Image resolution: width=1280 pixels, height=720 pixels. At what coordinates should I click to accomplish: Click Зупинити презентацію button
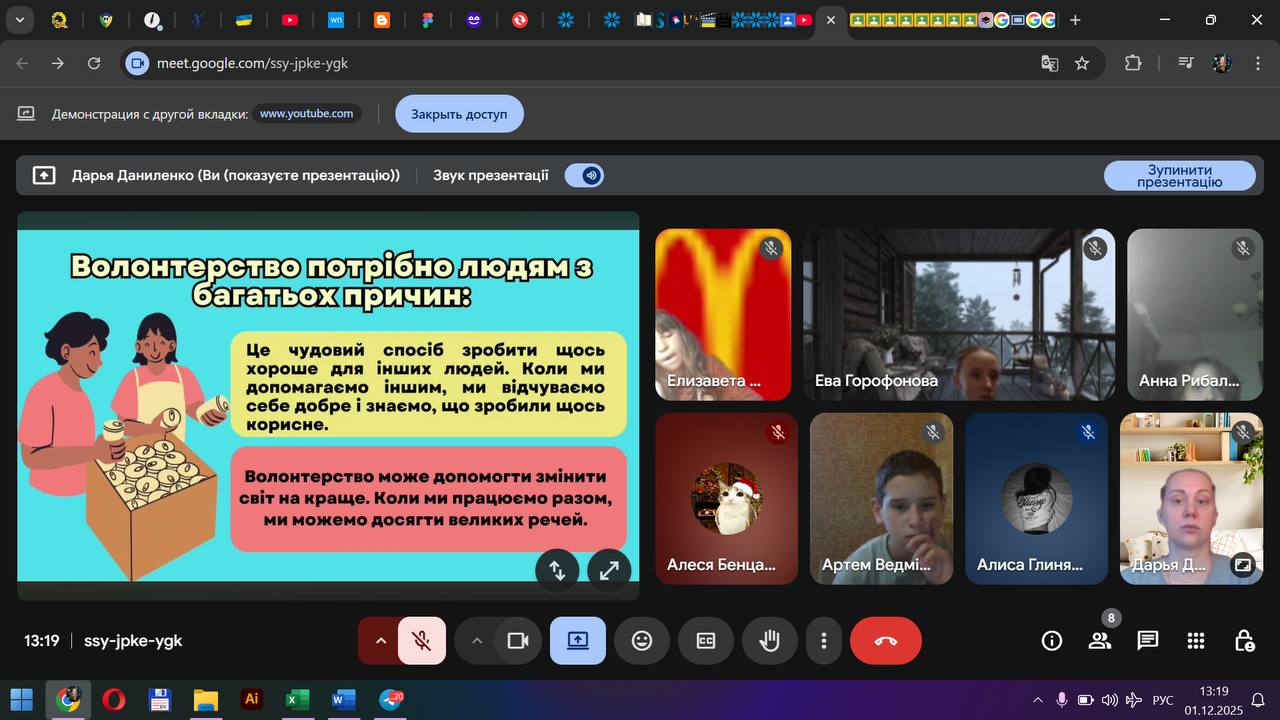1179,176
